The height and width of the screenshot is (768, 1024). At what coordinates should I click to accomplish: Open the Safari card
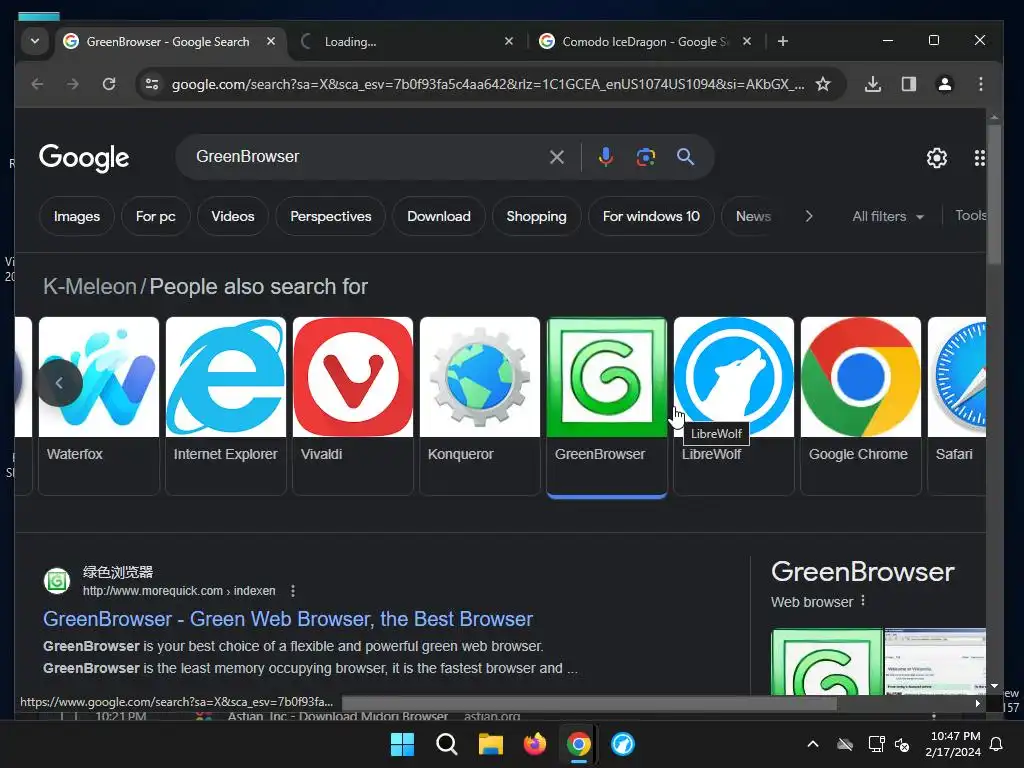(x=957, y=406)
